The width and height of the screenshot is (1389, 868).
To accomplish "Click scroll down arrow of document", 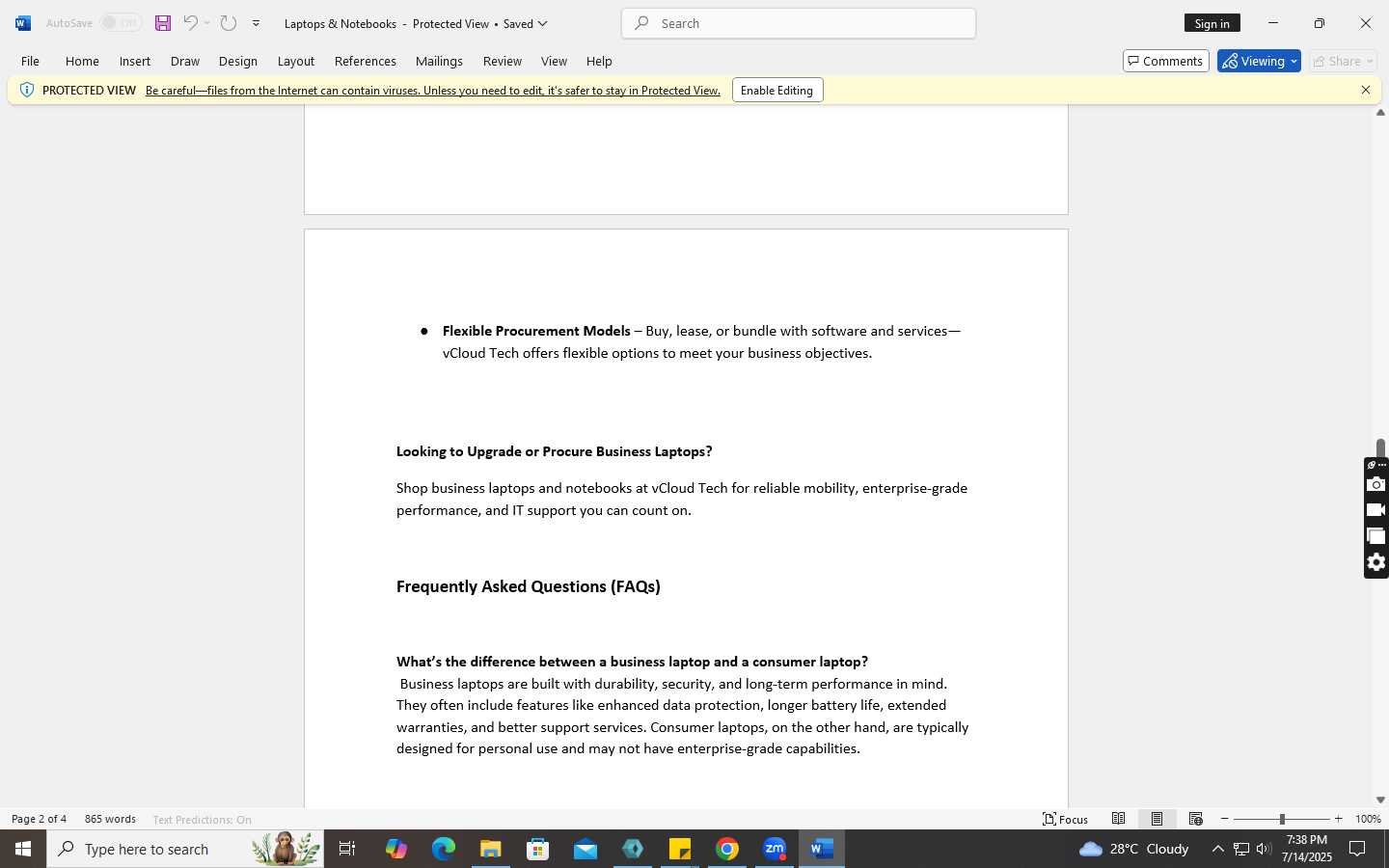I will pyautogui.click(x=1380, y=800).
